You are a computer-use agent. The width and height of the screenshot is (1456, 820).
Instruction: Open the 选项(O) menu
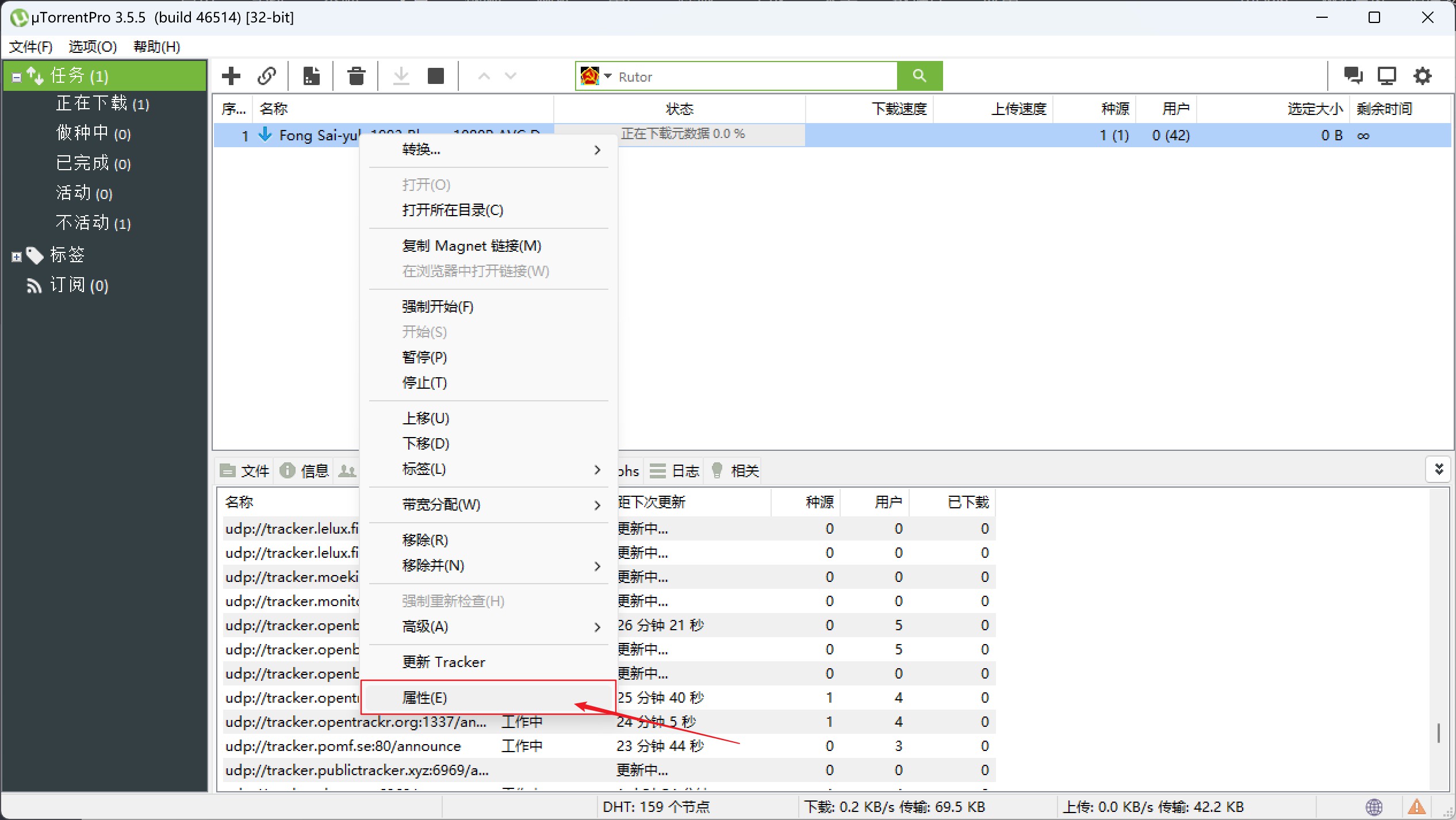click(x=93, y=47)
